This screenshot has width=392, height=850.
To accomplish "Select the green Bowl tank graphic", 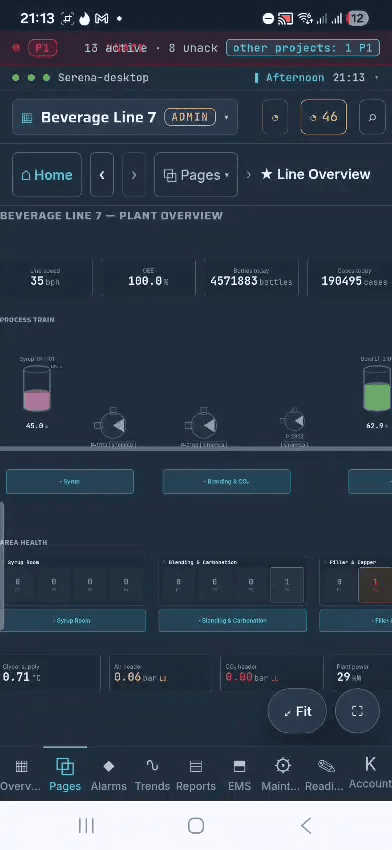I will tap(377, 388).
